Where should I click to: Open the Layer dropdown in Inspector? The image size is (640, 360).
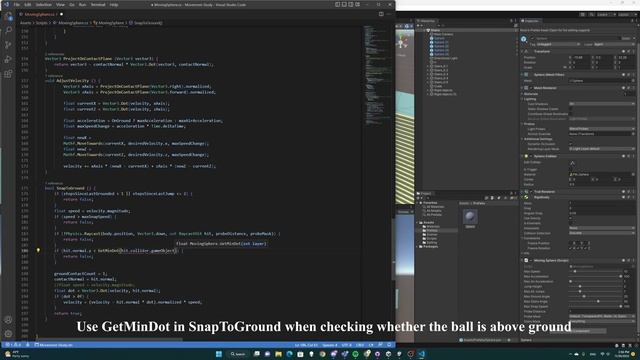pyautogui.click(x=613, y=44)
